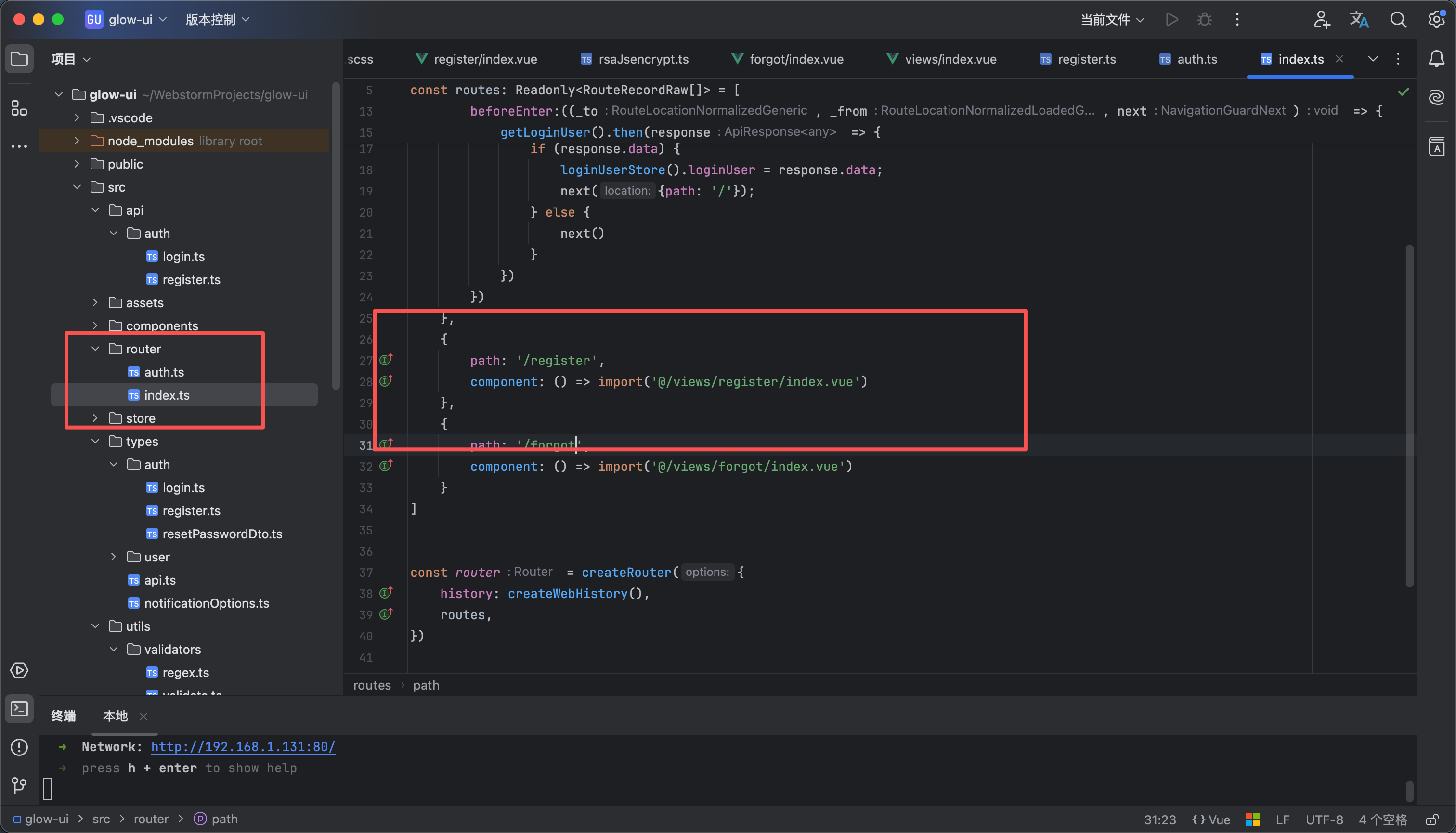Expand the node_modules folder
The image size is (1456, 833).
pyautogui.click(x=77, y=141)
